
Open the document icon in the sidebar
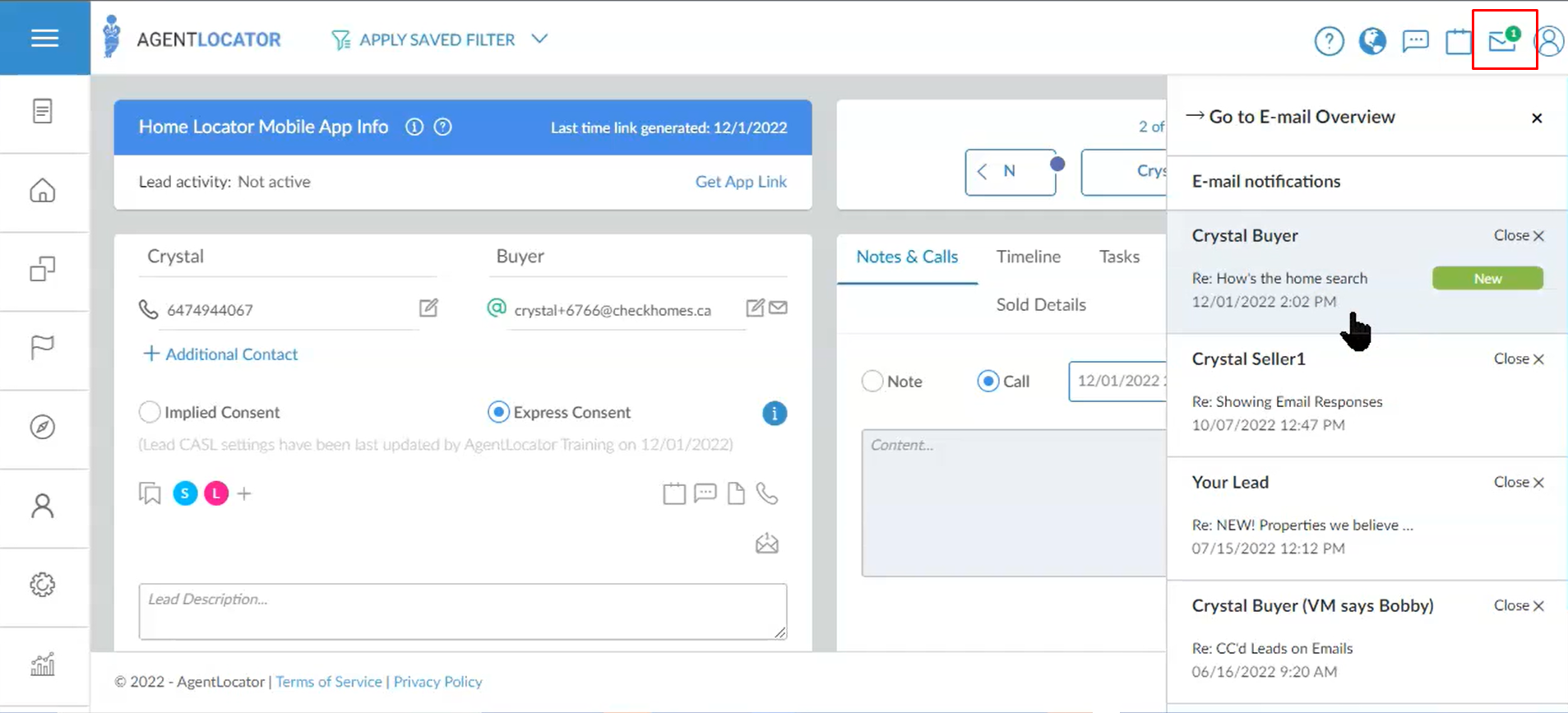43,111
